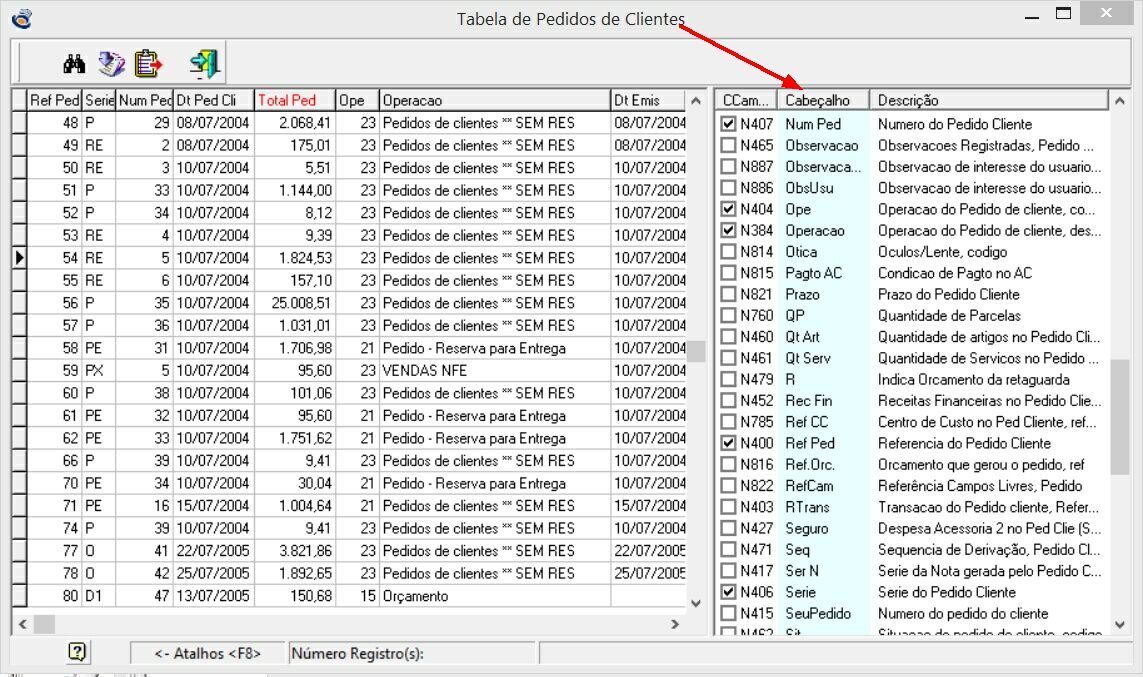The width and height of the screenshot is (1143, 677).
Task: Click fields list scrollbar down arrow
Action: tap(1120, 624)
